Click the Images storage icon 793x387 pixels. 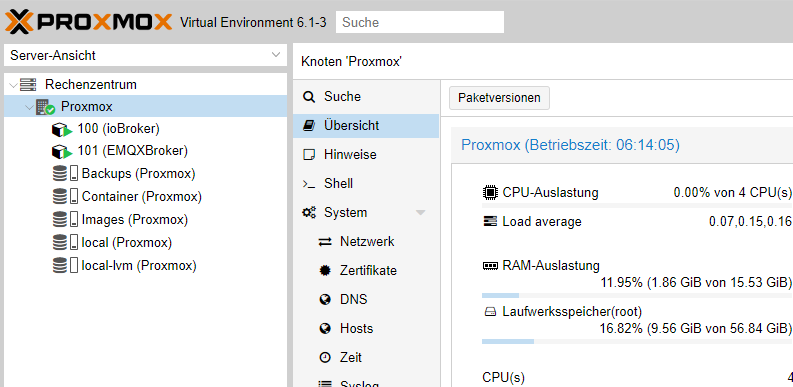65,220
